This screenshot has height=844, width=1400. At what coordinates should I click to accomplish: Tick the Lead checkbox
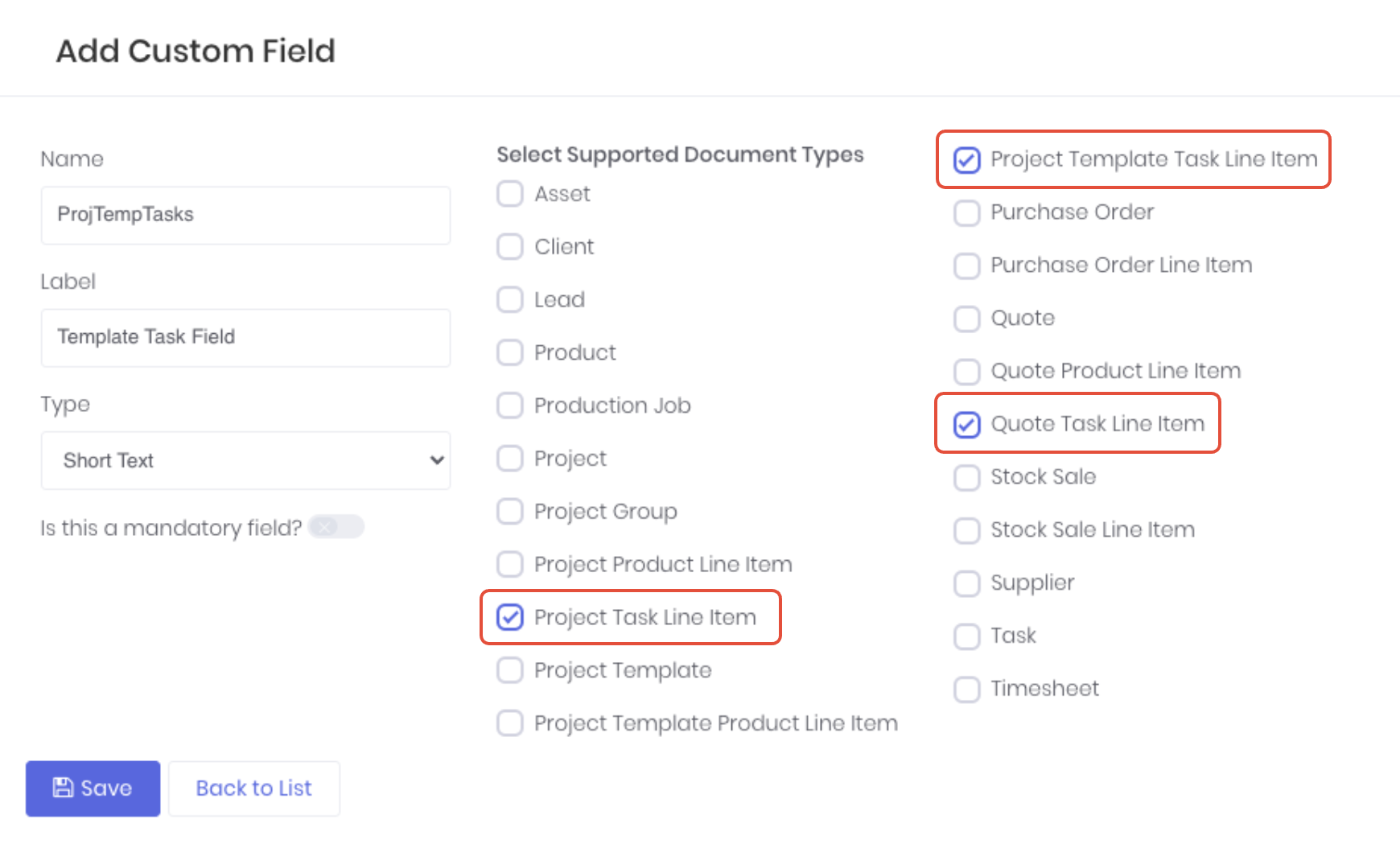pos(510,300)
